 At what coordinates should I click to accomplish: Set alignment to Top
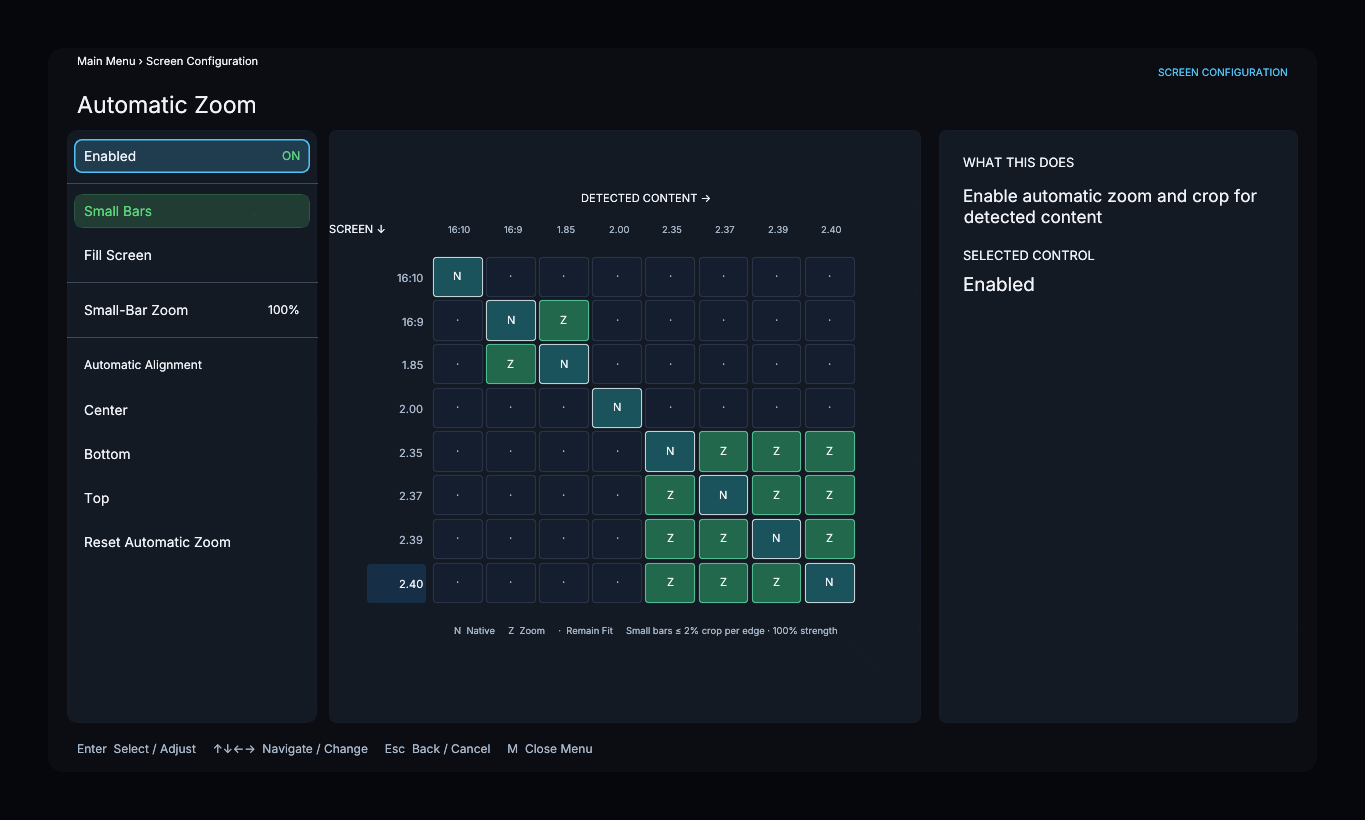[x=192, y=498]
